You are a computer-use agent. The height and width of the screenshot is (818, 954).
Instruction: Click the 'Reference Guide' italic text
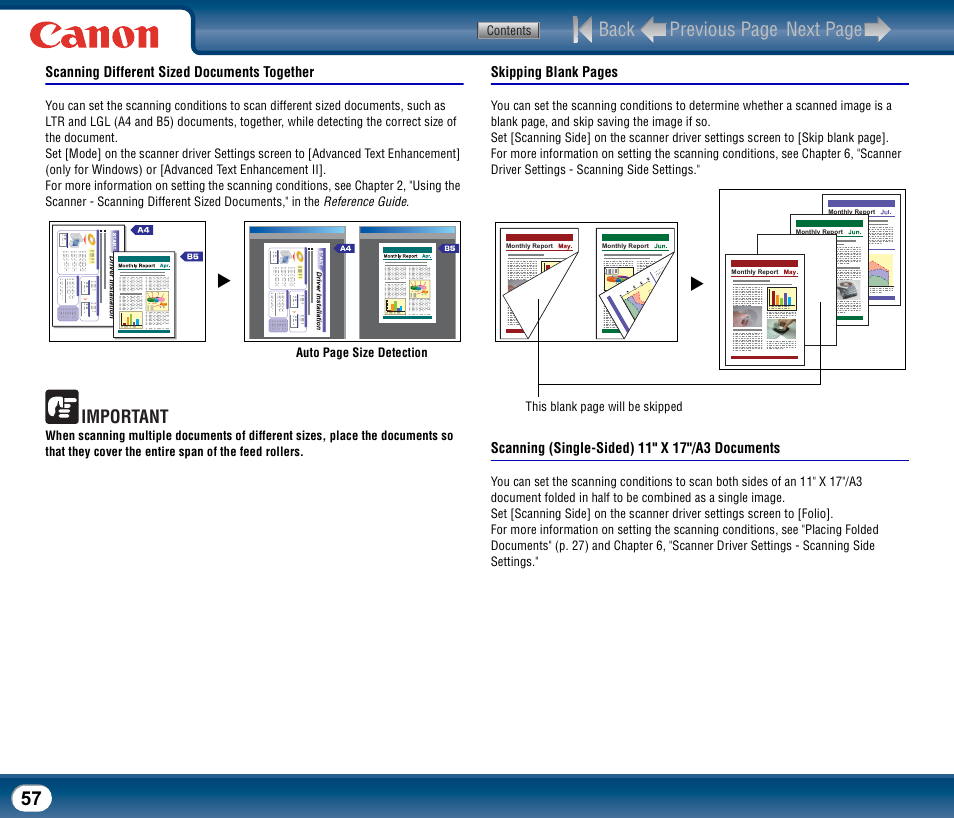coord(366,201)
